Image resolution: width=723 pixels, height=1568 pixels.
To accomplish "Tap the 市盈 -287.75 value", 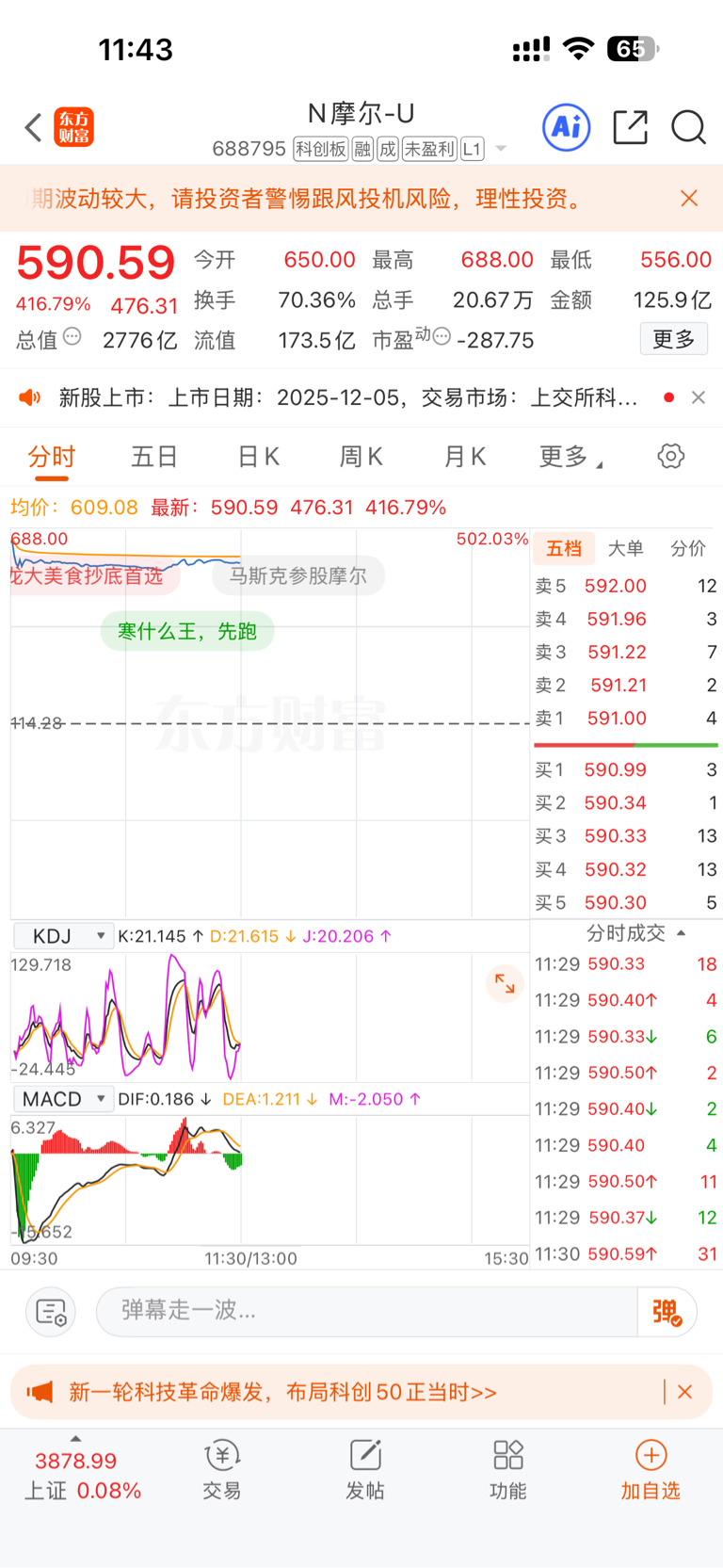I will 495,340.
